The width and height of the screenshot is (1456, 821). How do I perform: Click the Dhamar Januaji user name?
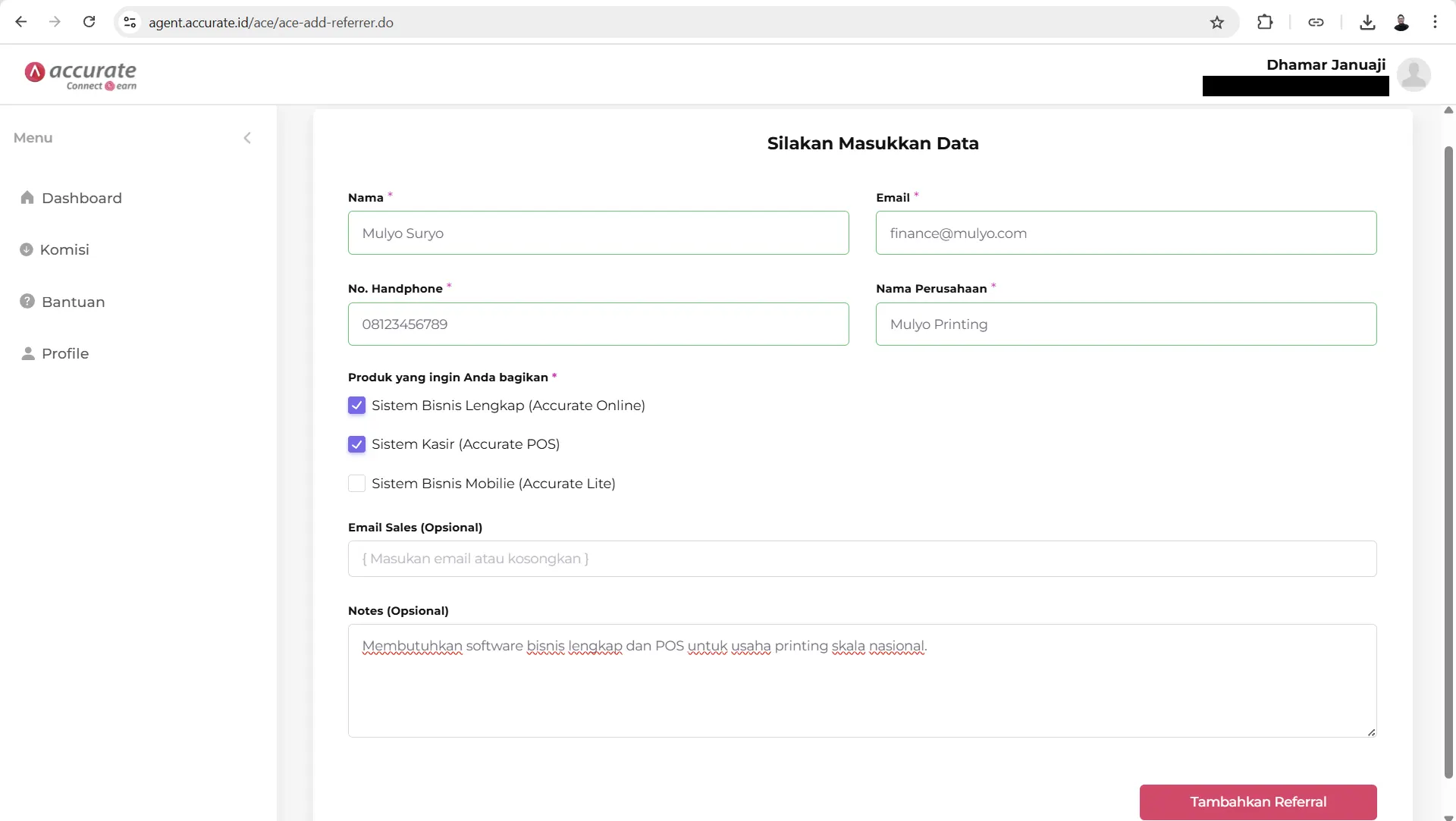tap(1326, 64)
